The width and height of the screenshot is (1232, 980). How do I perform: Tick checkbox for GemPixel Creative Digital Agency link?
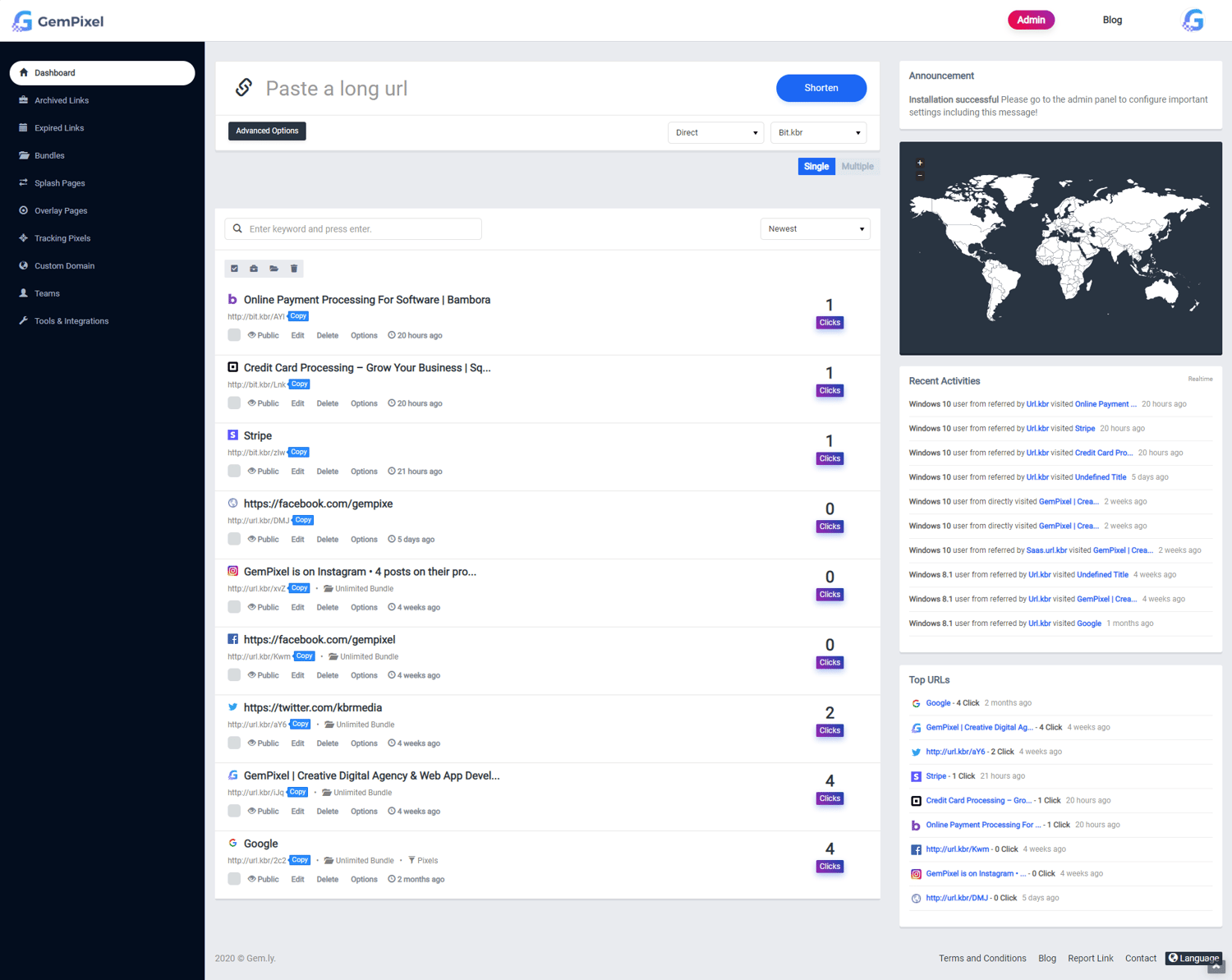(x=234, y=811)
